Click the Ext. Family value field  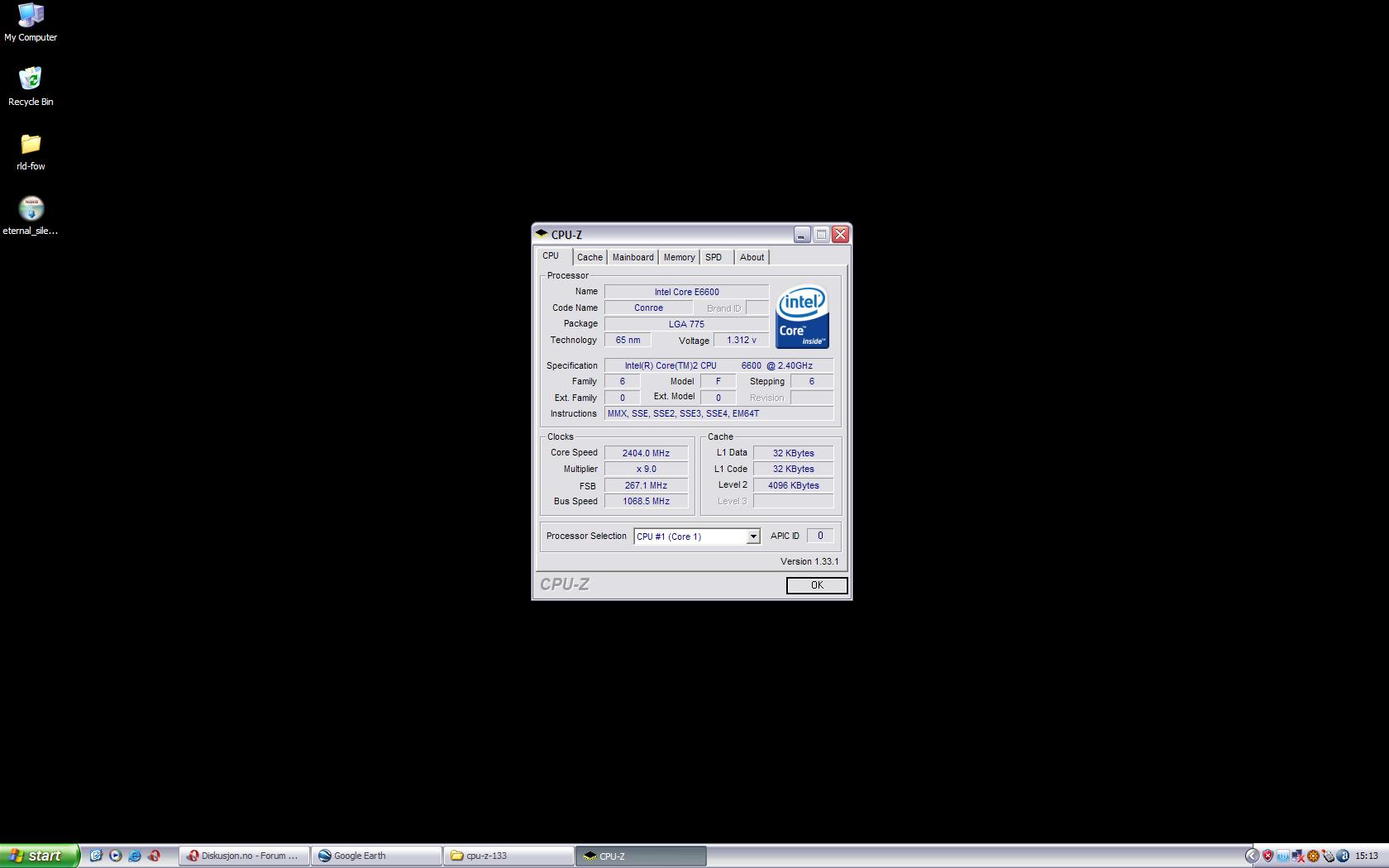[622, 398]
